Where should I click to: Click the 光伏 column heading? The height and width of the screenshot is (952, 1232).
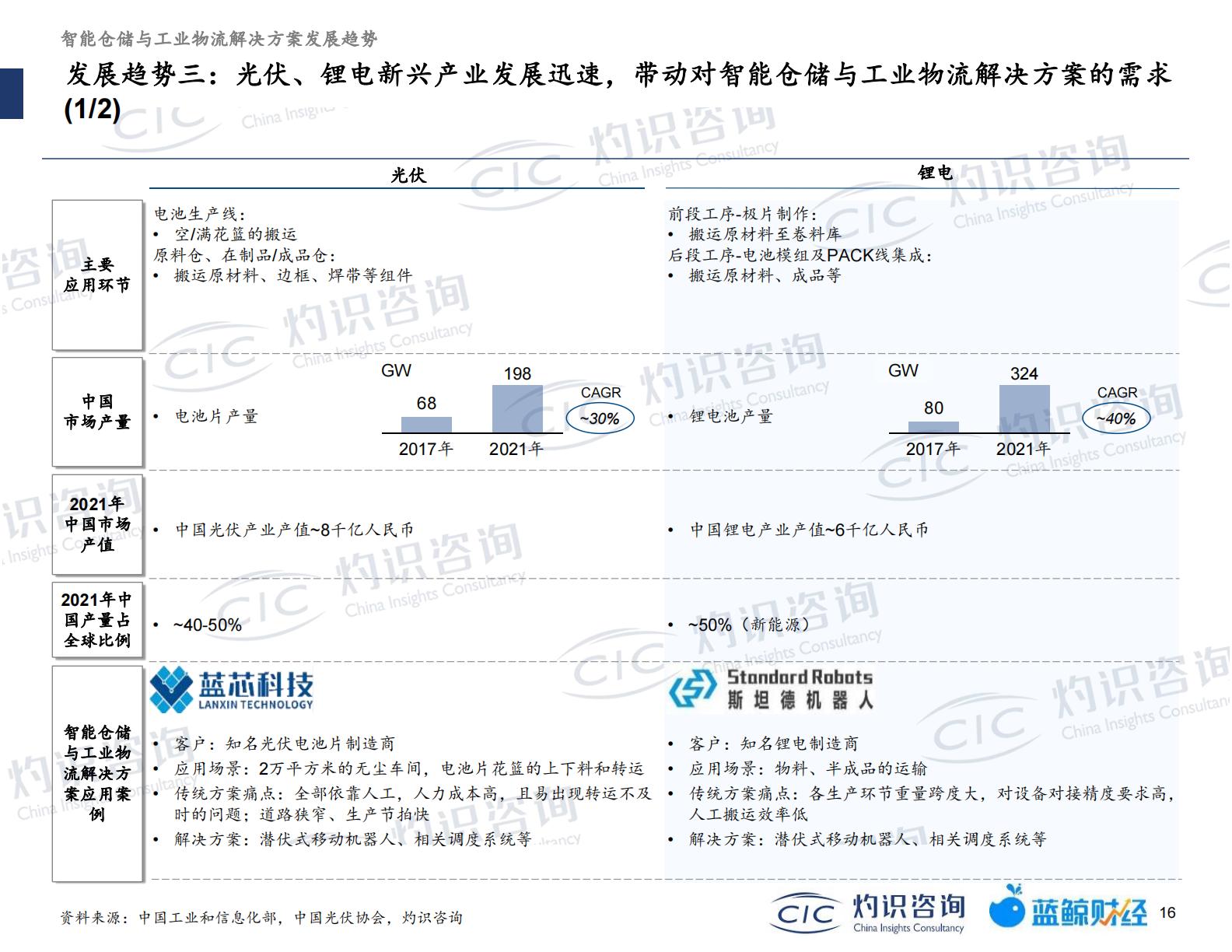pos(408,176)
